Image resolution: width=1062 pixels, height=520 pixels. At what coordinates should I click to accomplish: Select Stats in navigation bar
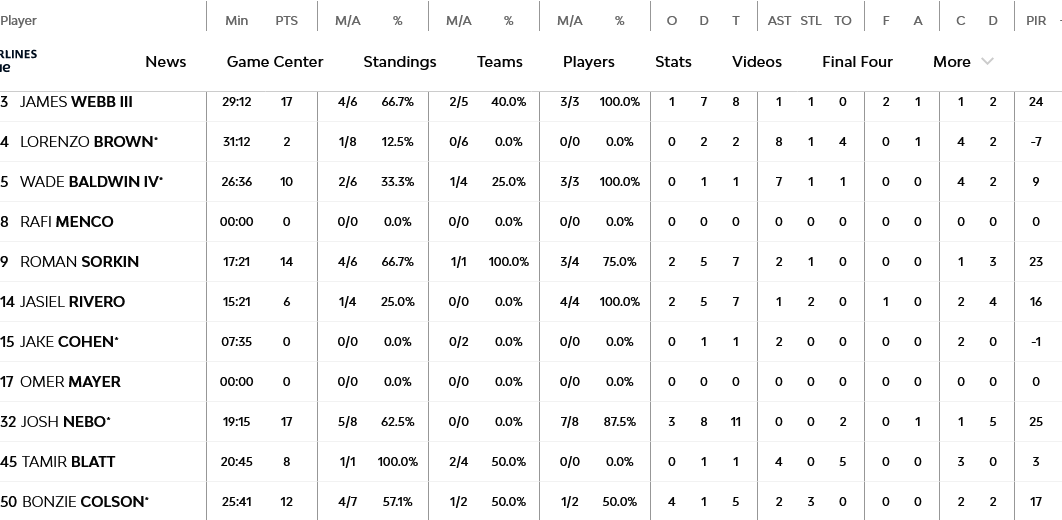[x=673, y=62]
